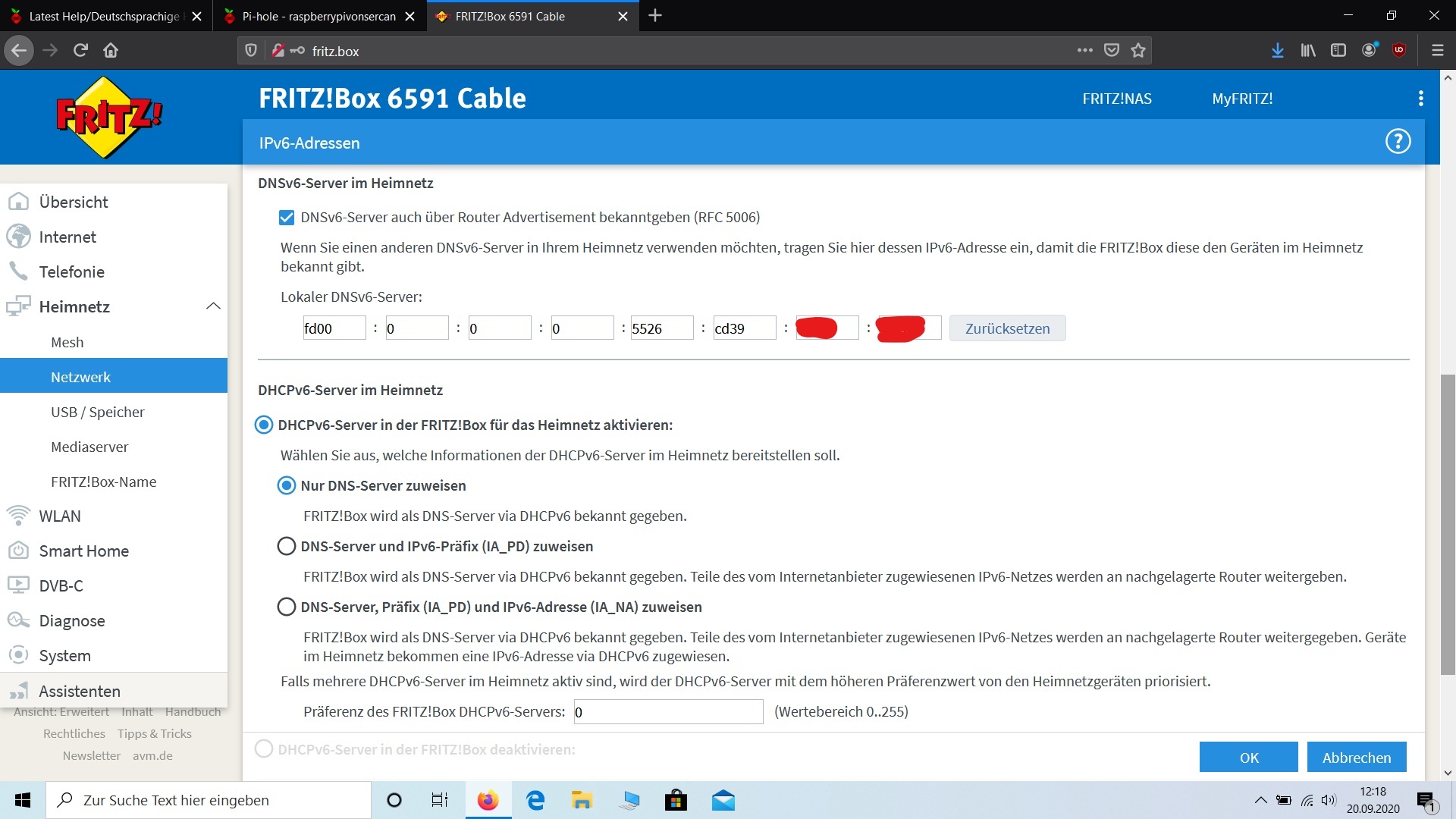This screenshot has width=1456, height=819.
Task: Click the insecure connection lock icon
Action: tap(278, 51)
